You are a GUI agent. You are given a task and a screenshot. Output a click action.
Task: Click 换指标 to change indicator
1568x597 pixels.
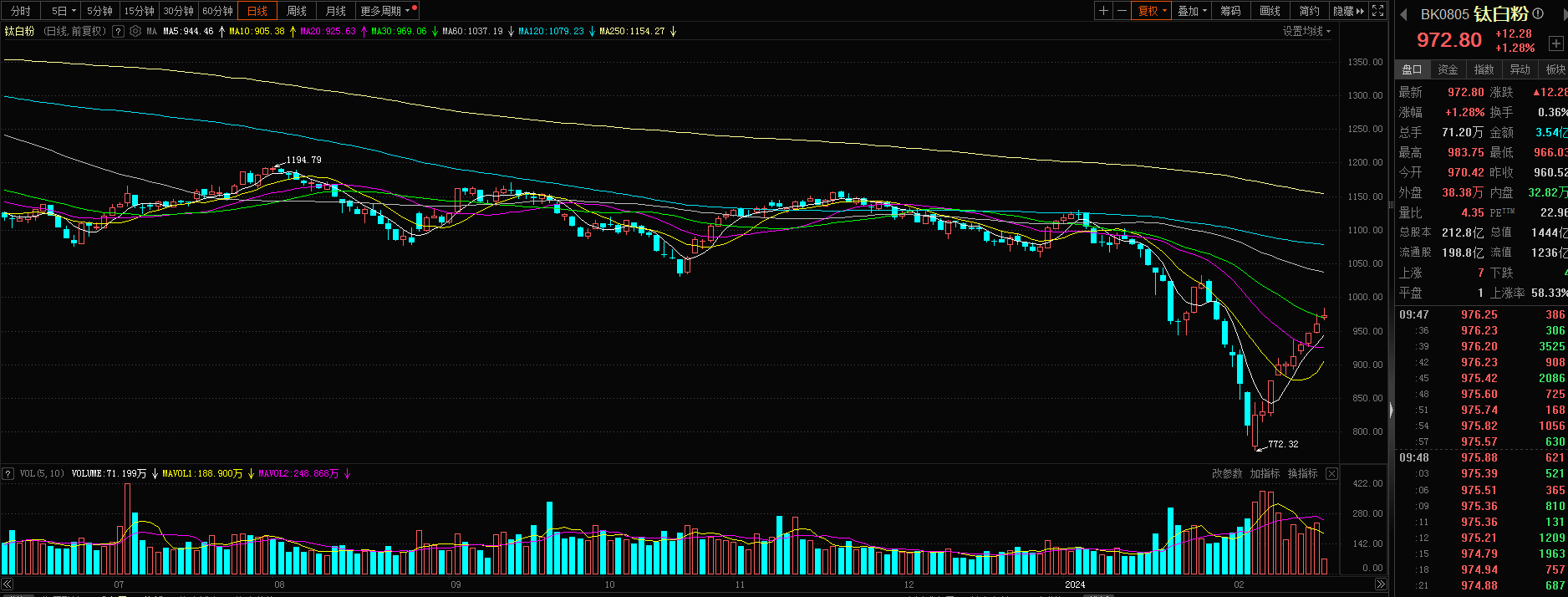1302,474
